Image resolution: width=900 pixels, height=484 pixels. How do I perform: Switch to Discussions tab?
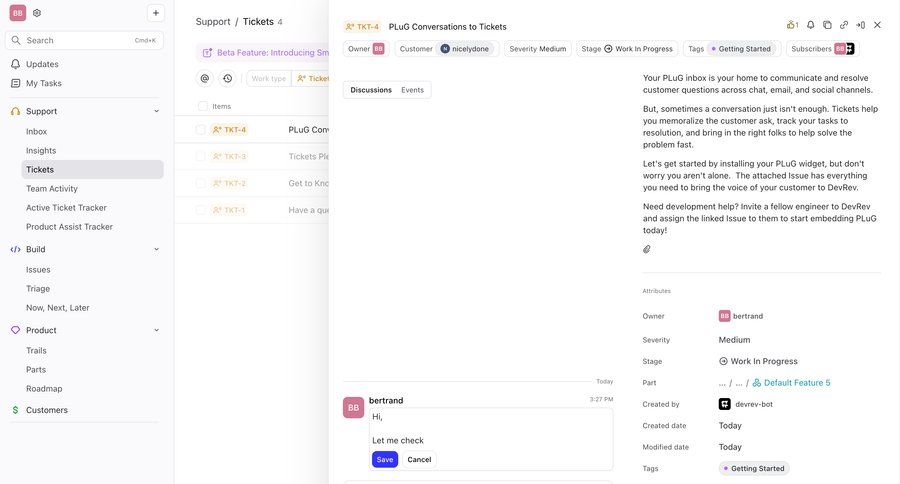(x=371, y=90)
